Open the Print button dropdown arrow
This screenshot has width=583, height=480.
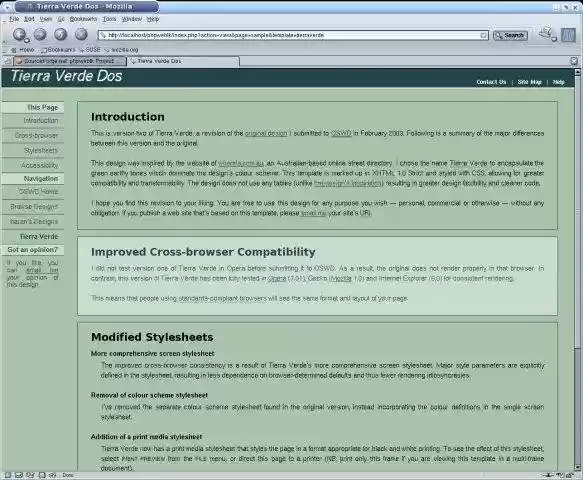coord(554,39)
